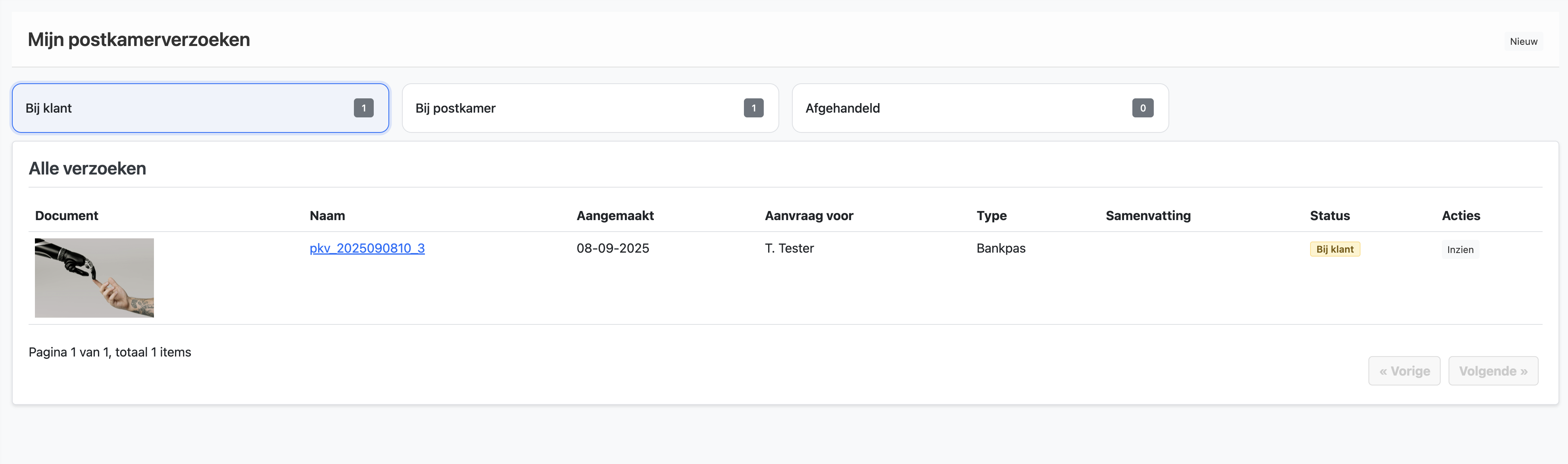The width and height of the screenshot is (1568, 464).
Task: Click the Aanvraag voor column header
Action: pyautogui.click(x=808, y=216)
